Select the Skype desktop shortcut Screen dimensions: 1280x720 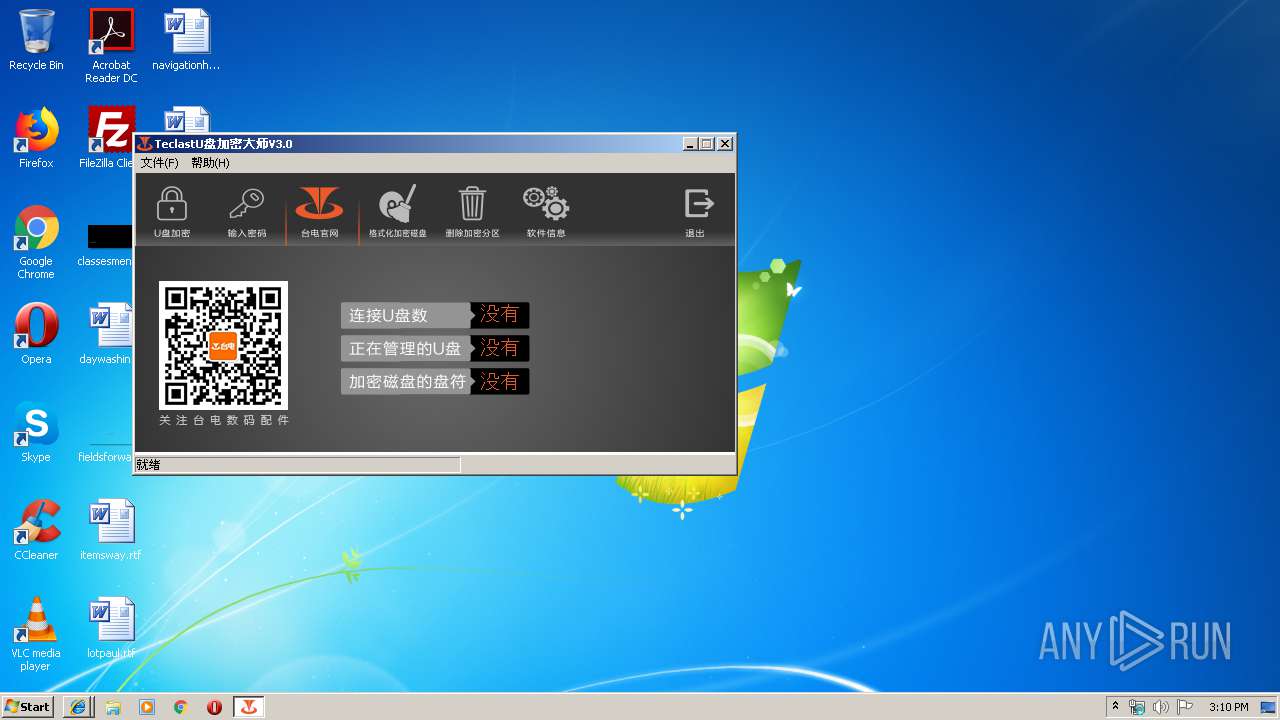(36, 432)
